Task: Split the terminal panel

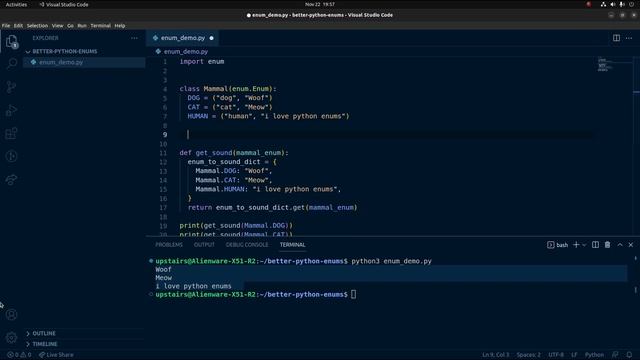Action: (x=596, y=244)
